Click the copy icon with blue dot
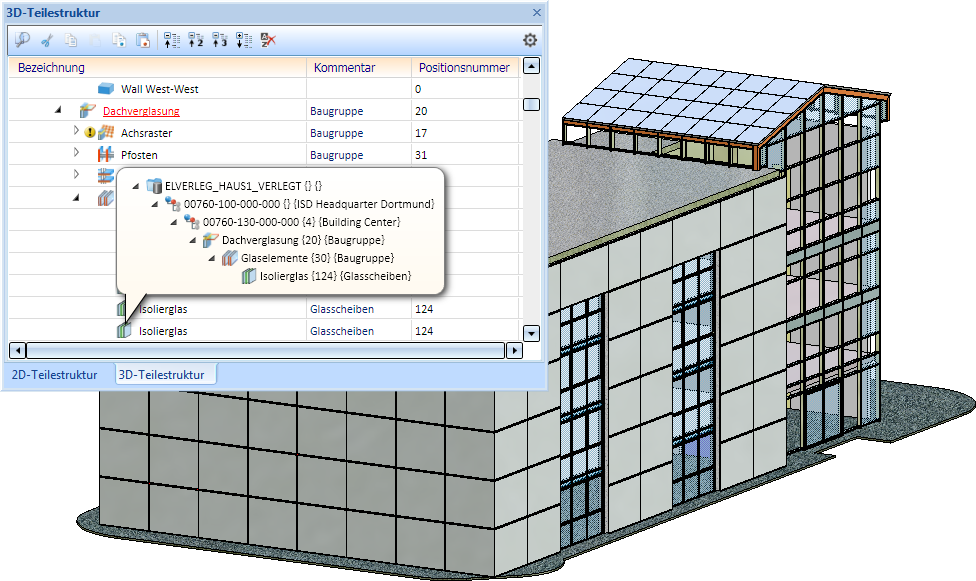The height and width of the screenshot is (581, 976). (x=119, y=40)
